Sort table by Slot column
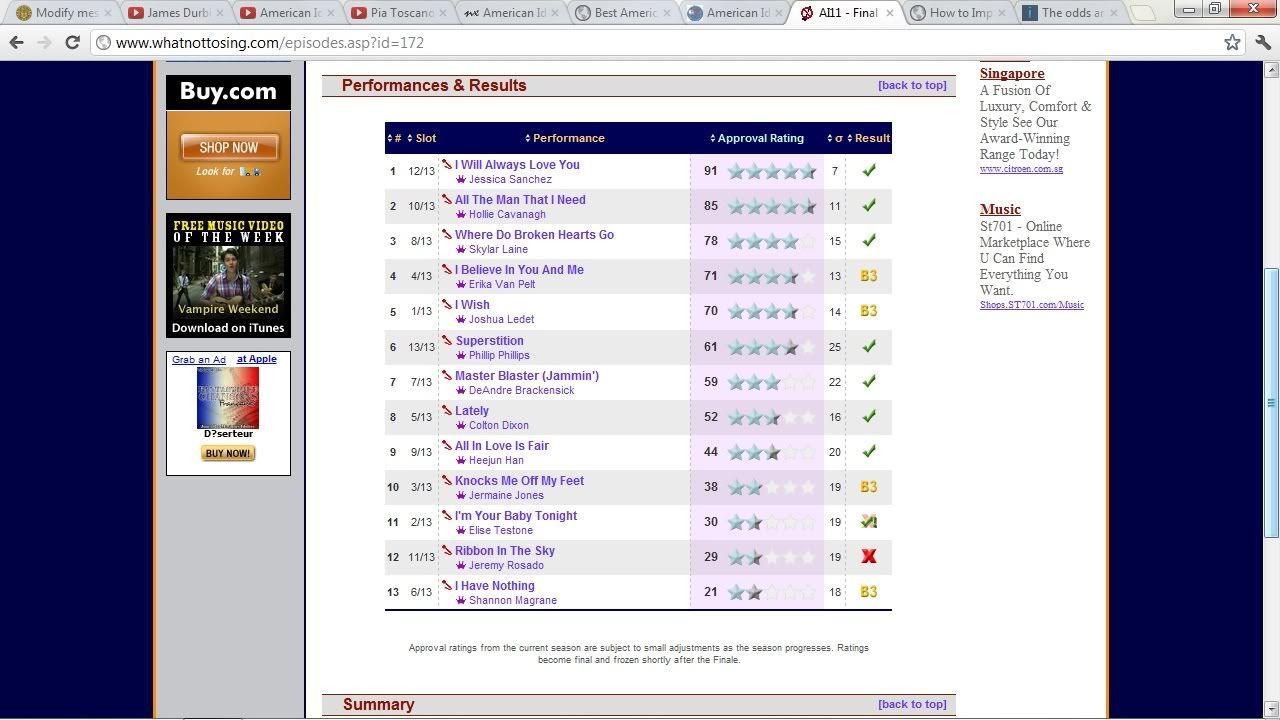This screenshot has width=1280, height=720. (422, 138)
